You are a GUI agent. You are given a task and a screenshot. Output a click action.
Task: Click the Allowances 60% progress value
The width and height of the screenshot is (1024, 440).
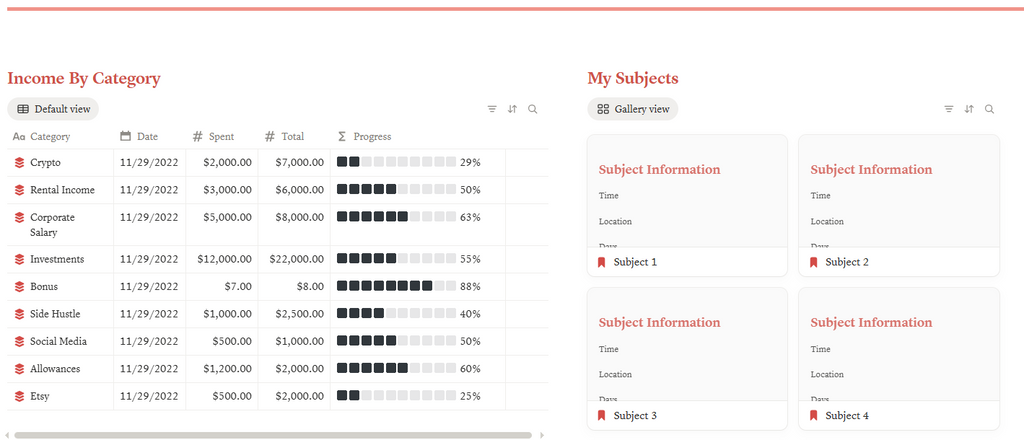click(x=470, y=369)
